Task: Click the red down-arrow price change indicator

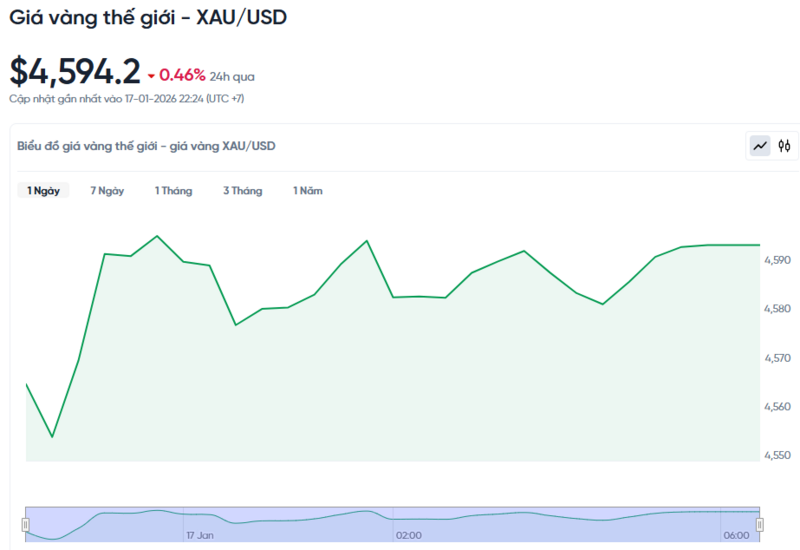Action: pyautogui.click(x=151, y=75)
